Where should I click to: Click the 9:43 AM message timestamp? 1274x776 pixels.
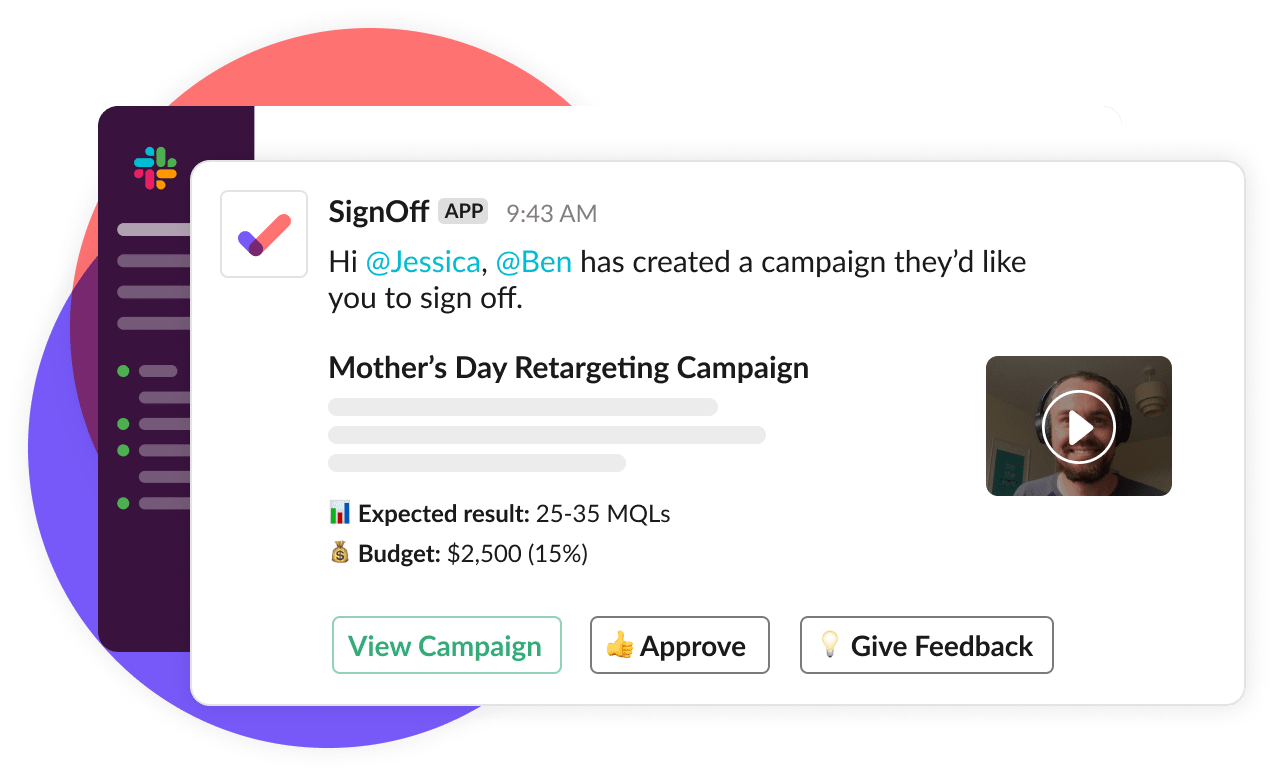coord(551,213)
